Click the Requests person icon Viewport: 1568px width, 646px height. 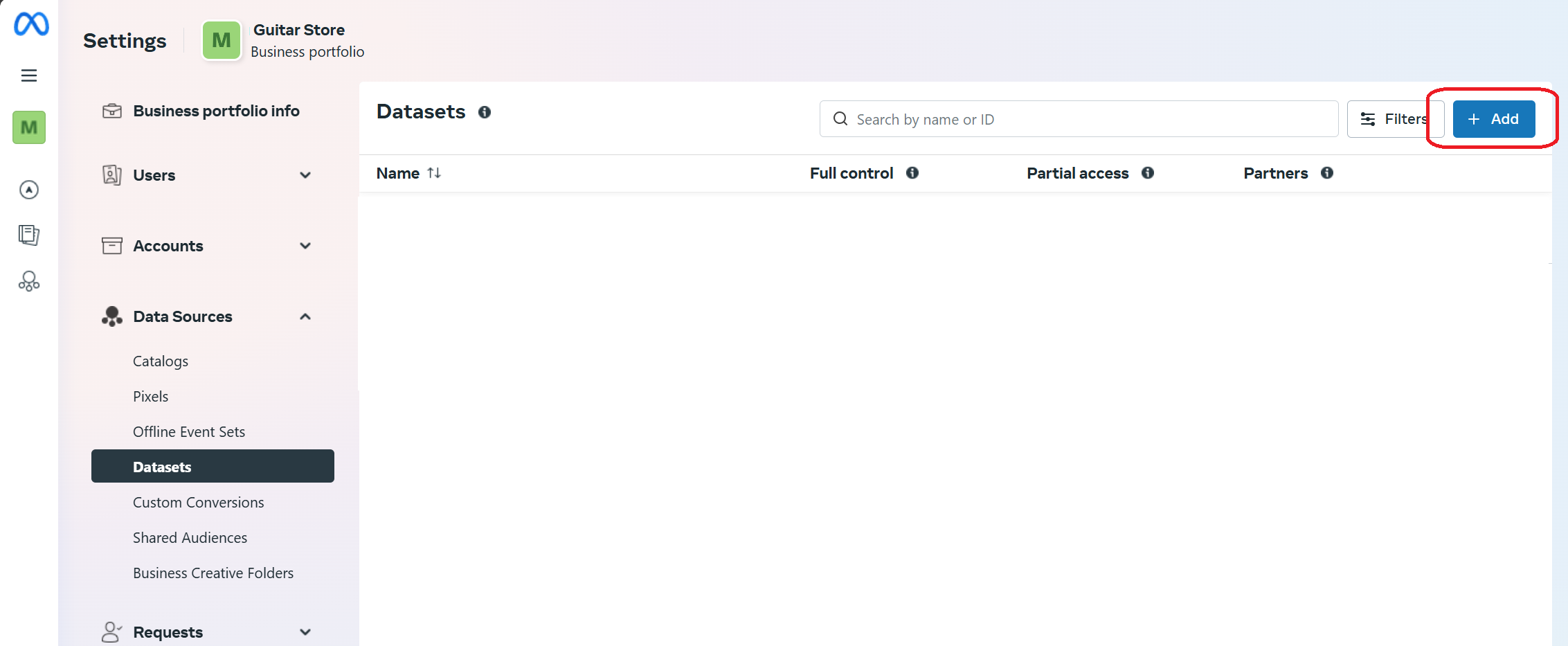[x=111, y=632]
